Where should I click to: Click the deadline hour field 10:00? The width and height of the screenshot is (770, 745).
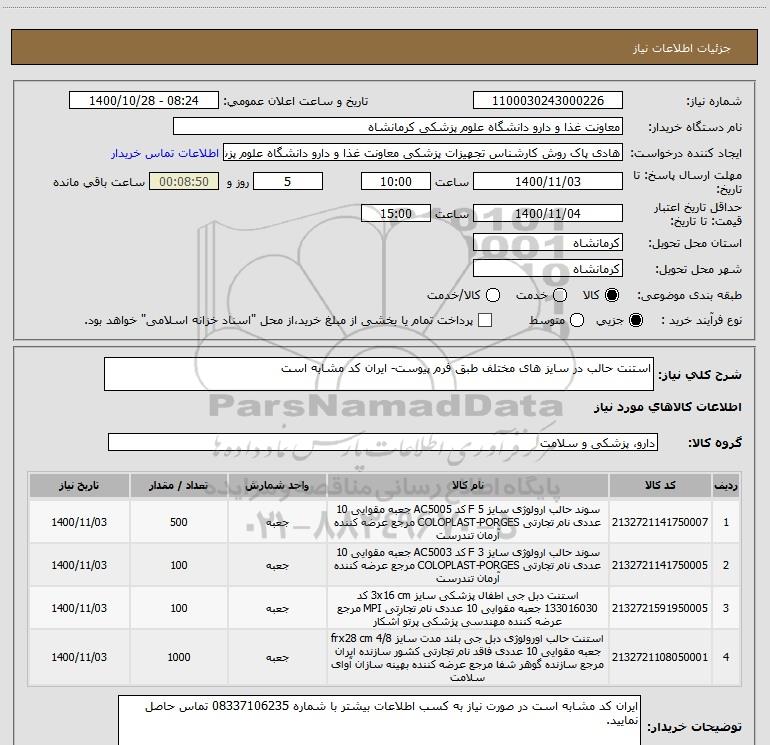[x=396, y=182]
